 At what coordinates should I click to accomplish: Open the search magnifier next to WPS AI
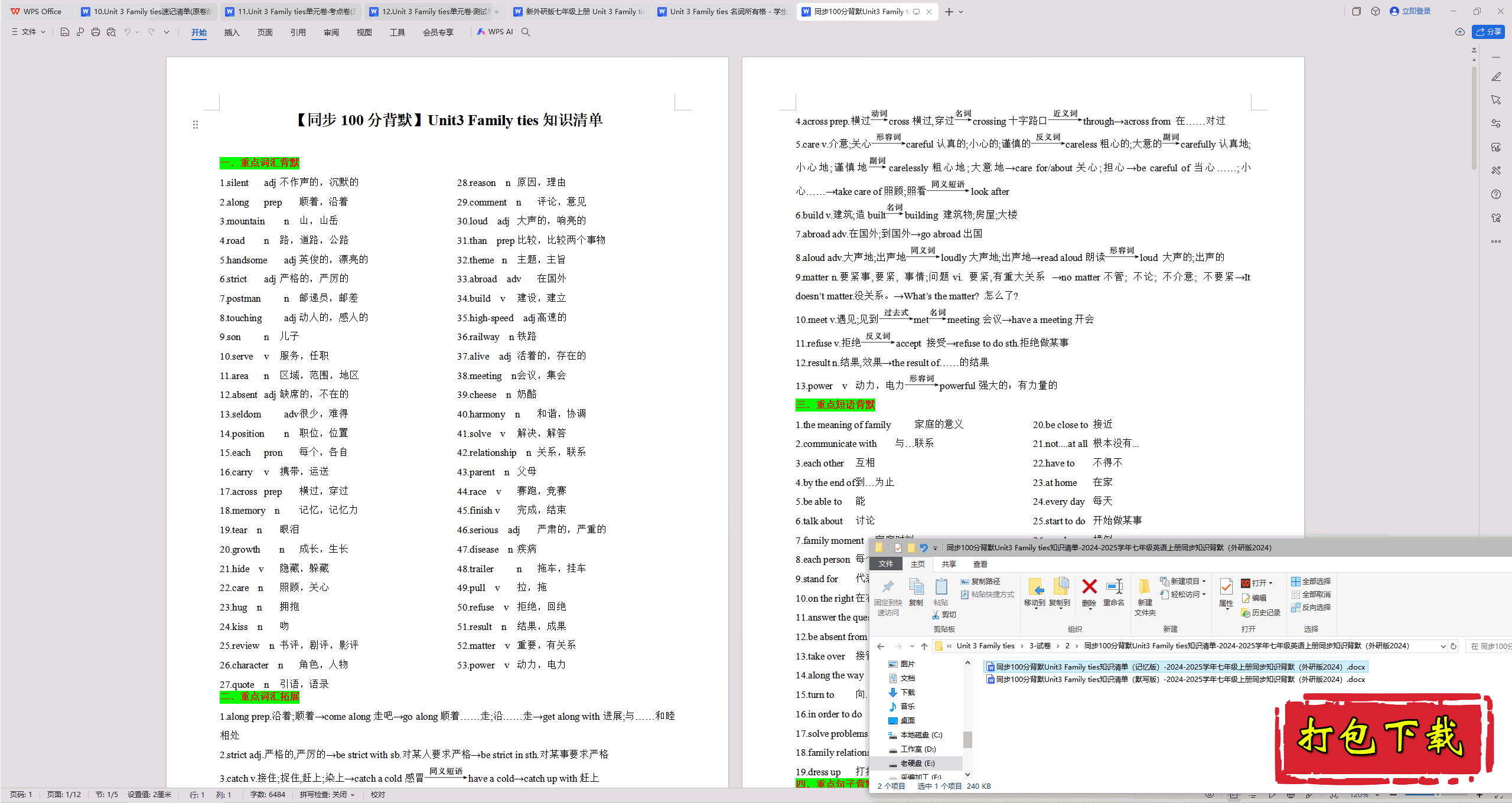coord(526,32)
